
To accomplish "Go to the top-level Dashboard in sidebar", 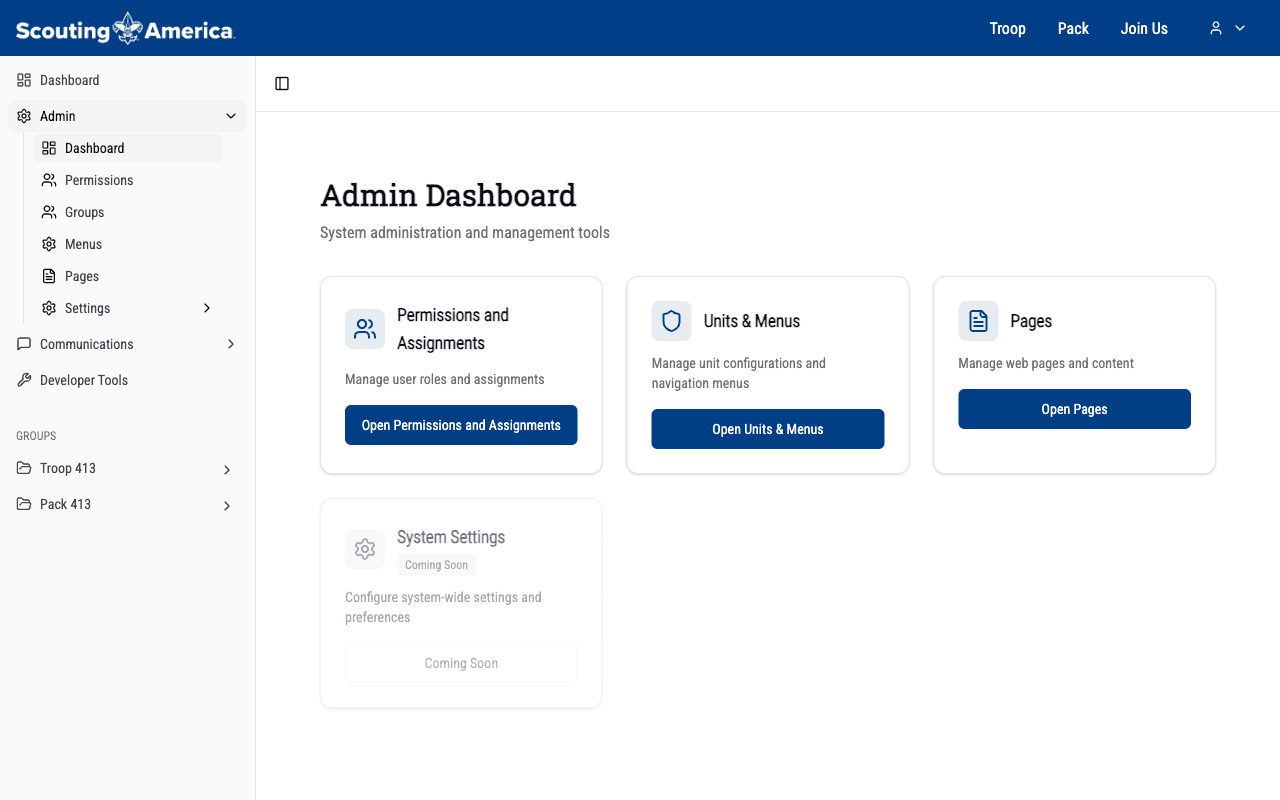I will pyautogui.click(x=127, y=80).
